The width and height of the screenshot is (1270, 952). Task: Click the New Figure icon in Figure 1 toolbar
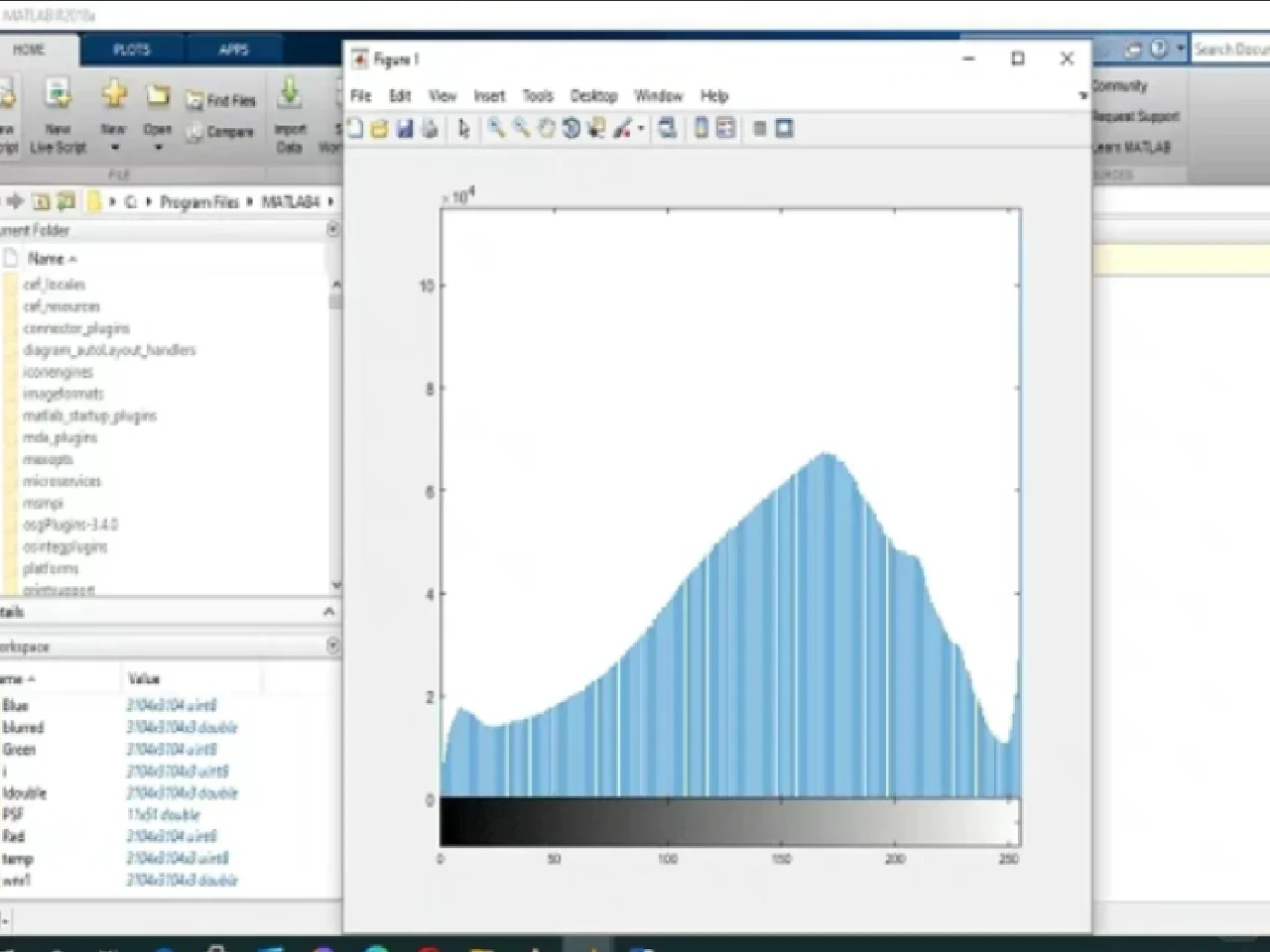(355, 129)
